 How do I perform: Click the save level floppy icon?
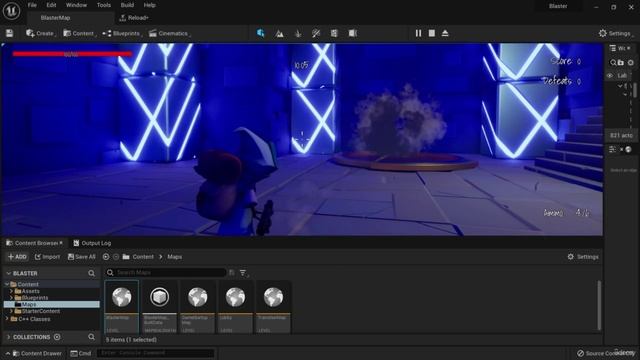(x=9, y=33)
